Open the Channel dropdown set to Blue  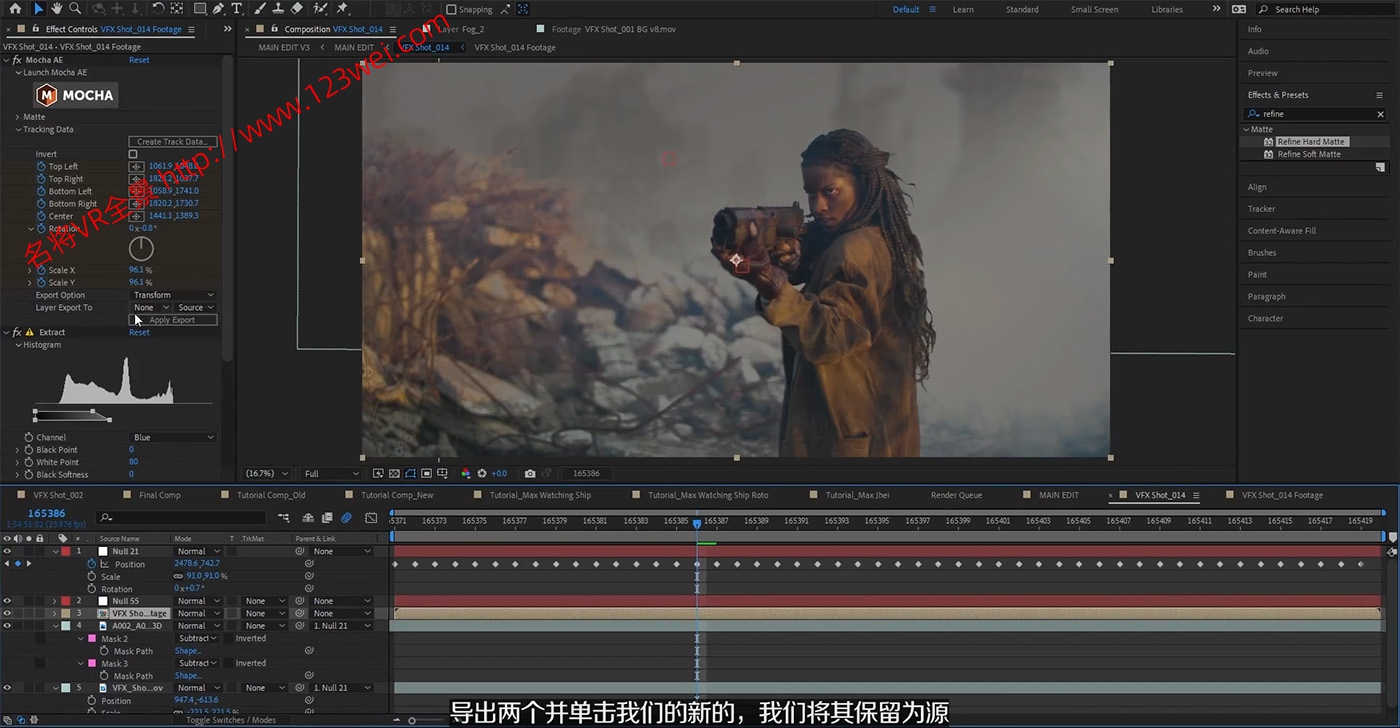[172, 437]
